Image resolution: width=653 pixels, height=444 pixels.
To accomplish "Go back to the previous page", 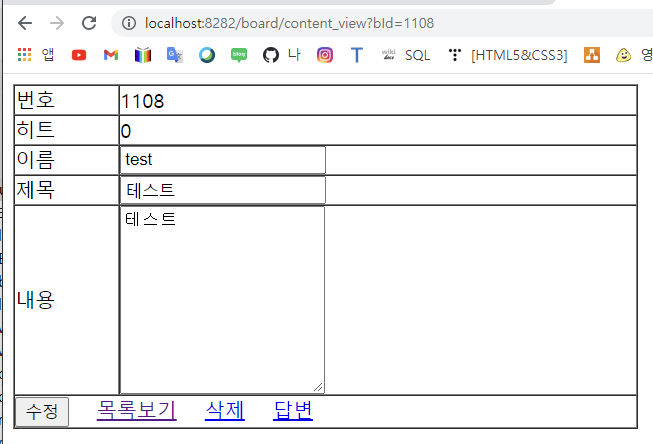I will click(x=25, y=23).
